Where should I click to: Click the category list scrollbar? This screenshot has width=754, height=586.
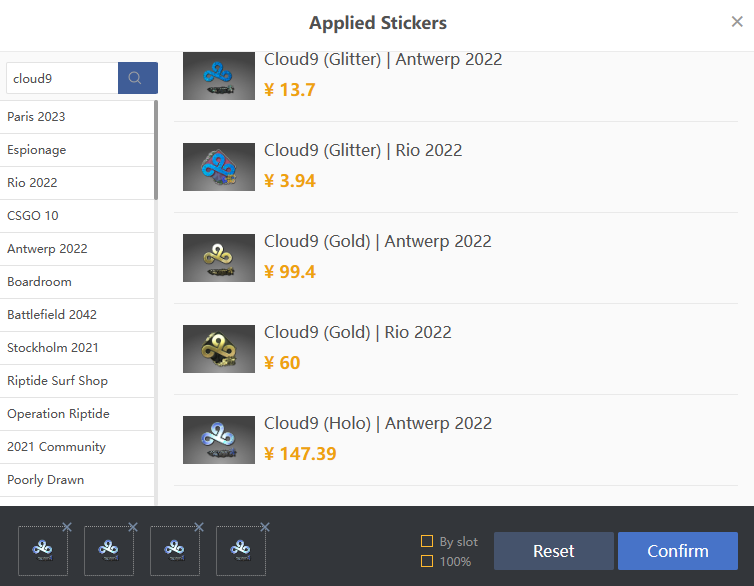point(156,150)
